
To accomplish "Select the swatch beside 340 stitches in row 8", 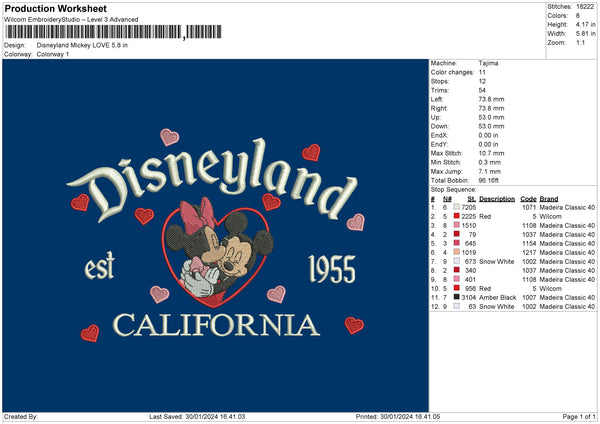I will [x=457, y=270].
